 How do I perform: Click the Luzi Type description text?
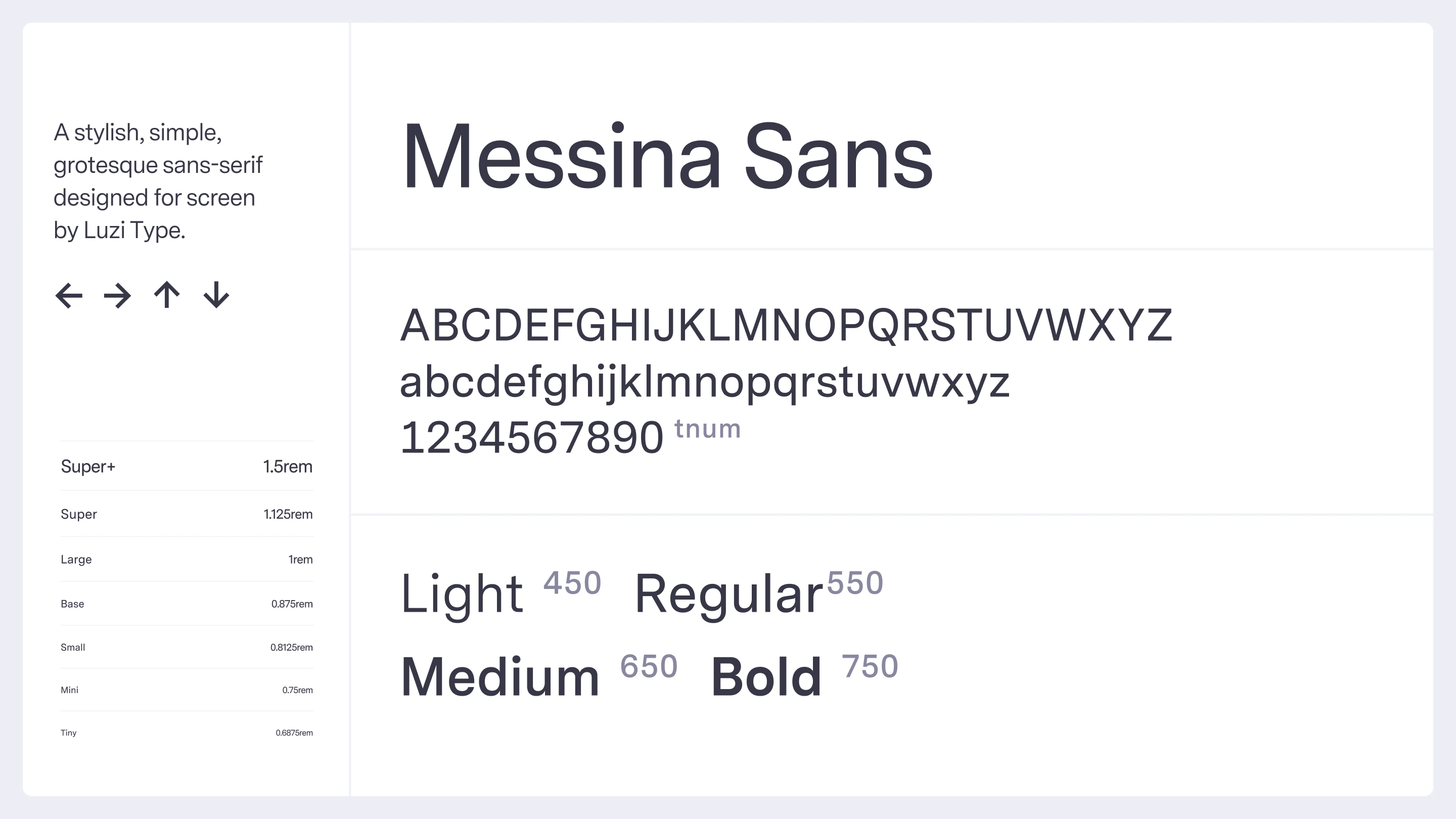coord(158,181)
